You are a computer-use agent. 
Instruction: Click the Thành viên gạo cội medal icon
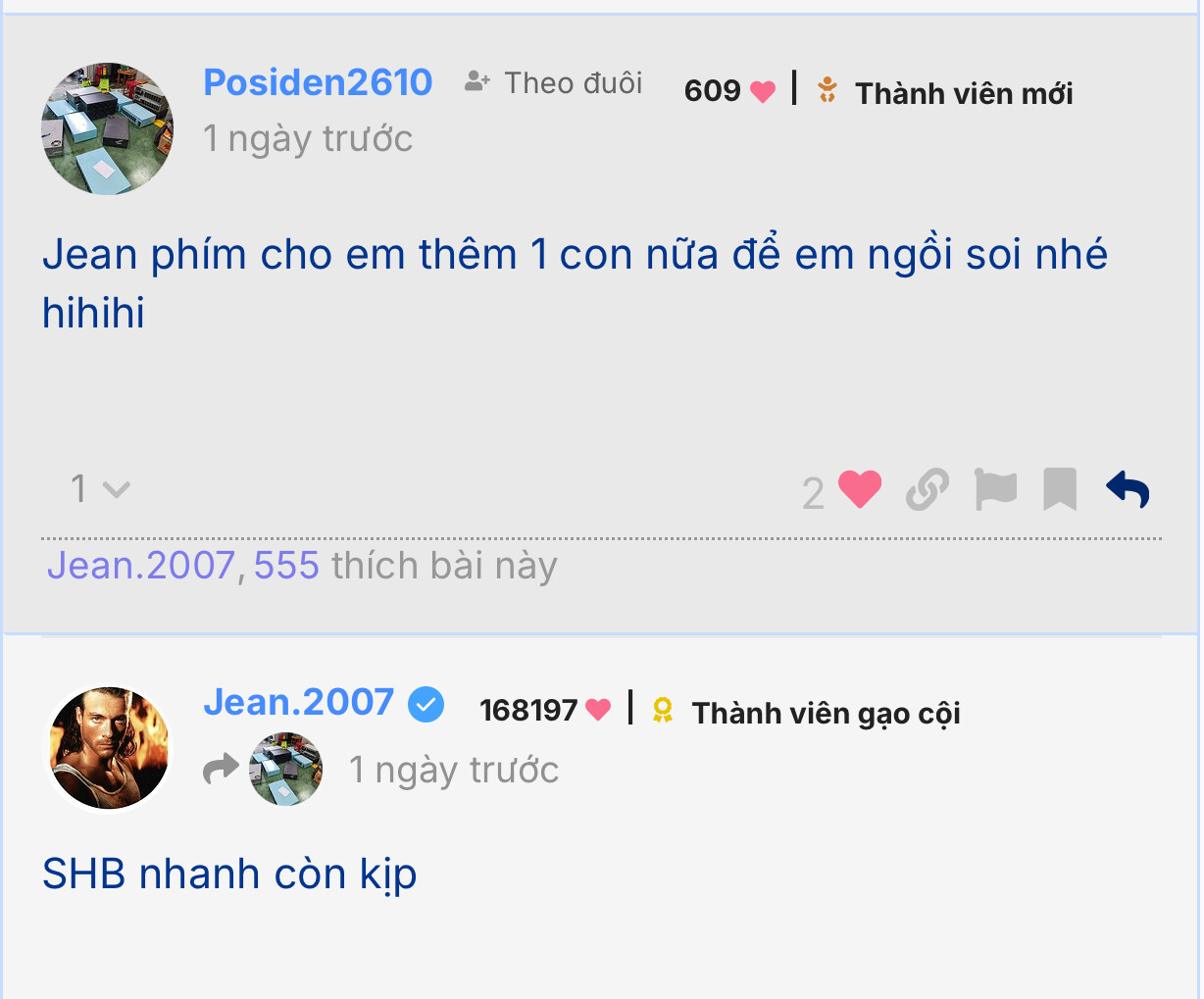click(663, 710)
